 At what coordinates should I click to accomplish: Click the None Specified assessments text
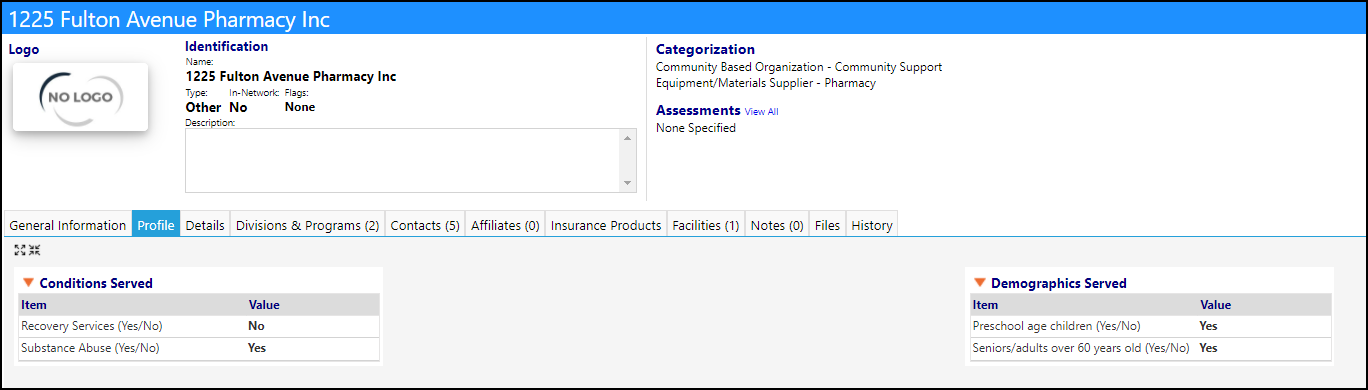[x=696, y=128]
